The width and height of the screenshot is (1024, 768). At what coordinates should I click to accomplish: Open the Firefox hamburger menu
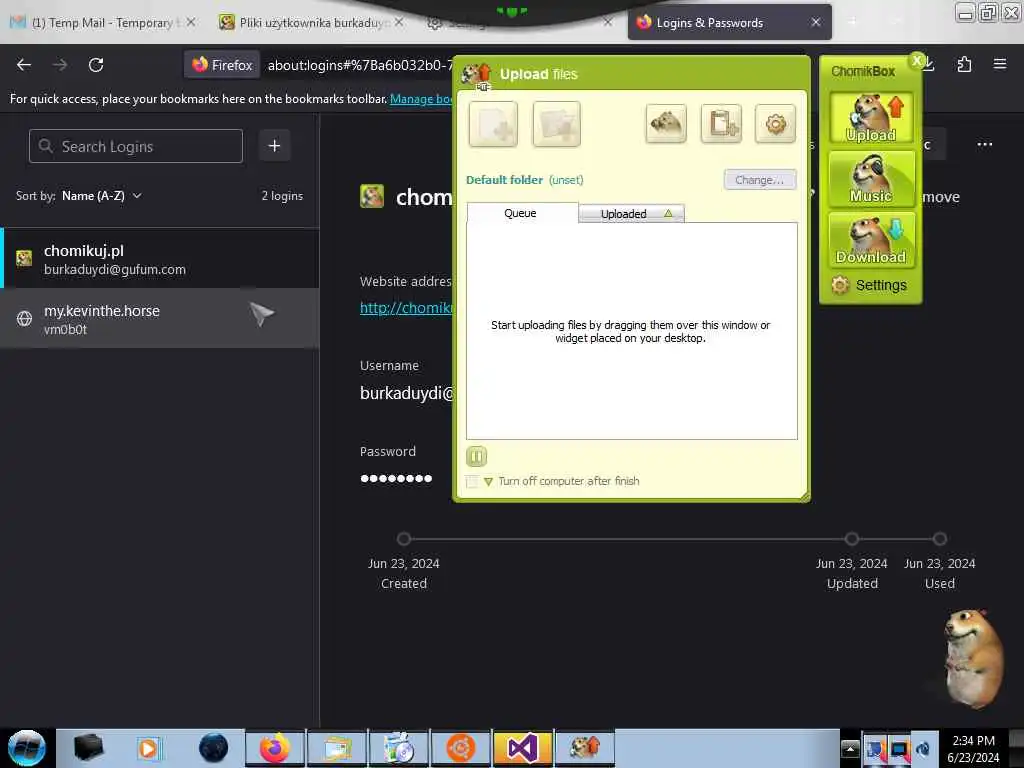[x=999, y=64]
